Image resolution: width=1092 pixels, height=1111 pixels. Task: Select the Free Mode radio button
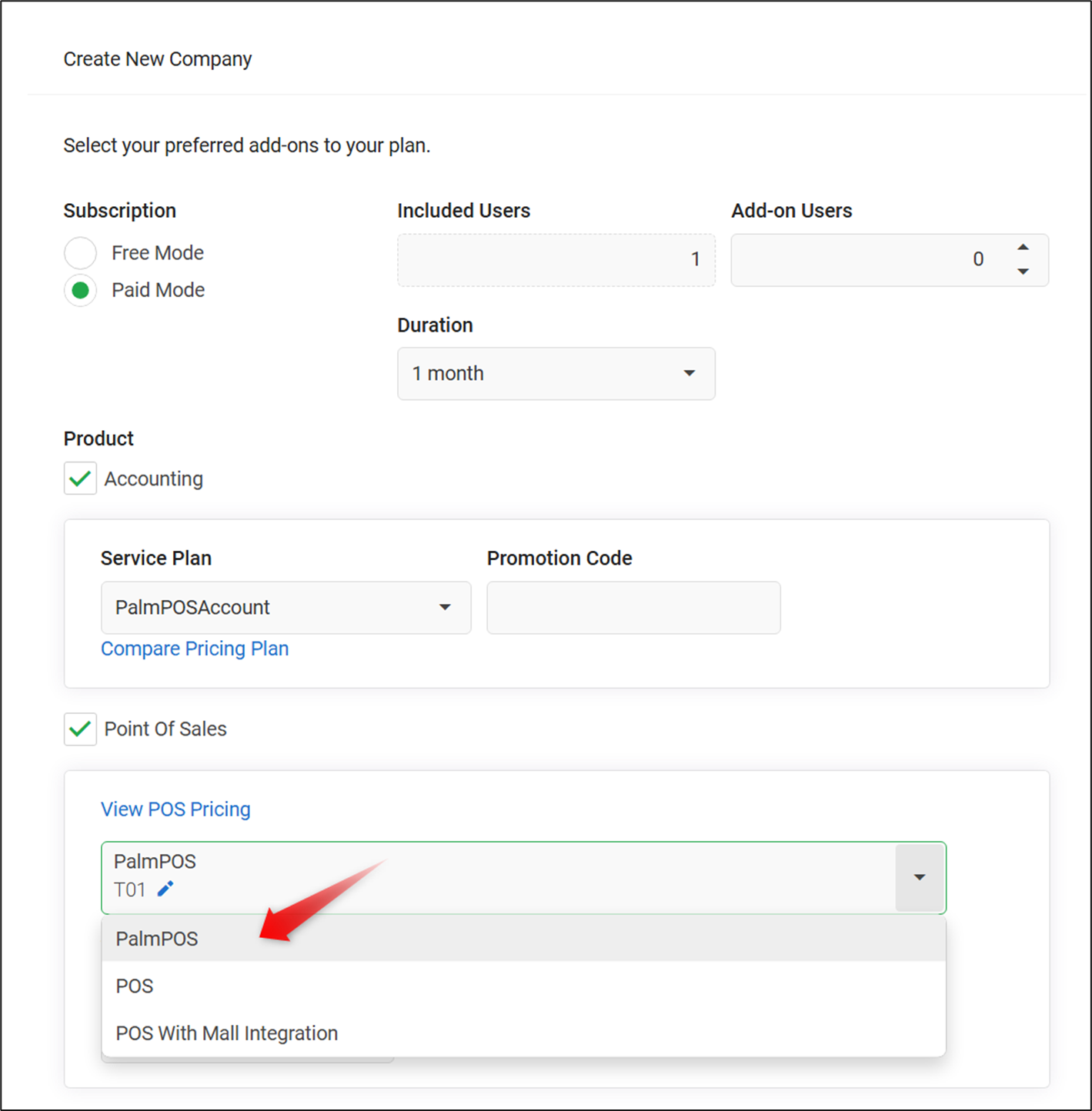point(80,253)
